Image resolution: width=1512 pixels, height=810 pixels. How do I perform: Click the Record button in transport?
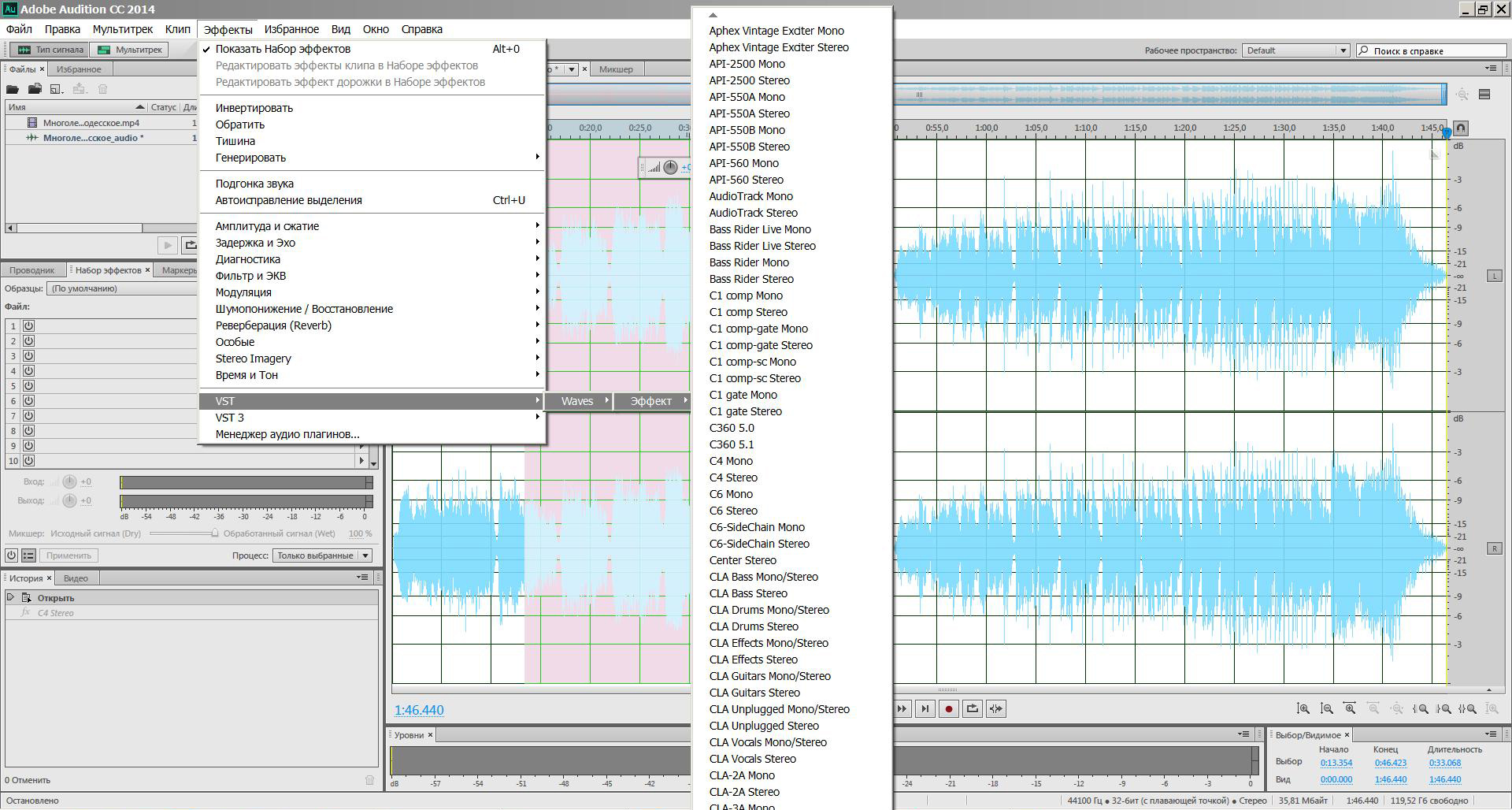point(949,709)
